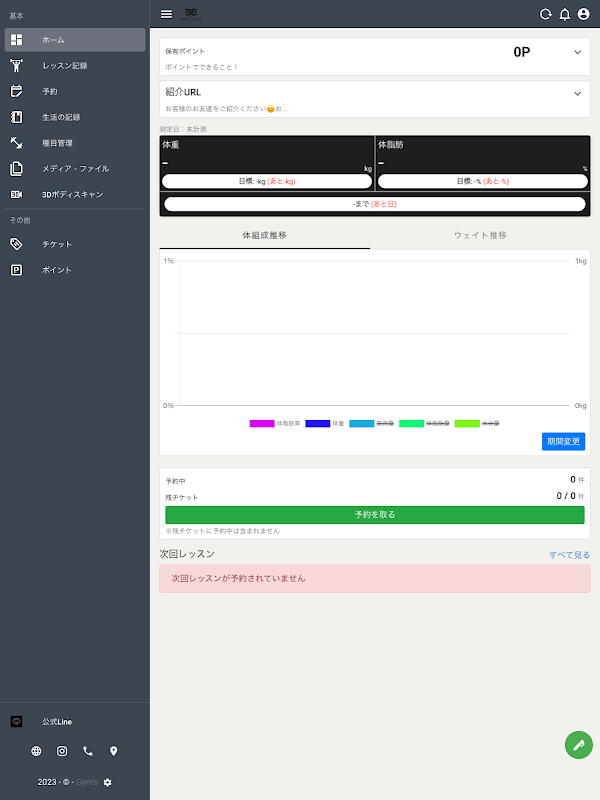
Task: Switch to 体組成推移 tab
Action: [x=264, y=235]
